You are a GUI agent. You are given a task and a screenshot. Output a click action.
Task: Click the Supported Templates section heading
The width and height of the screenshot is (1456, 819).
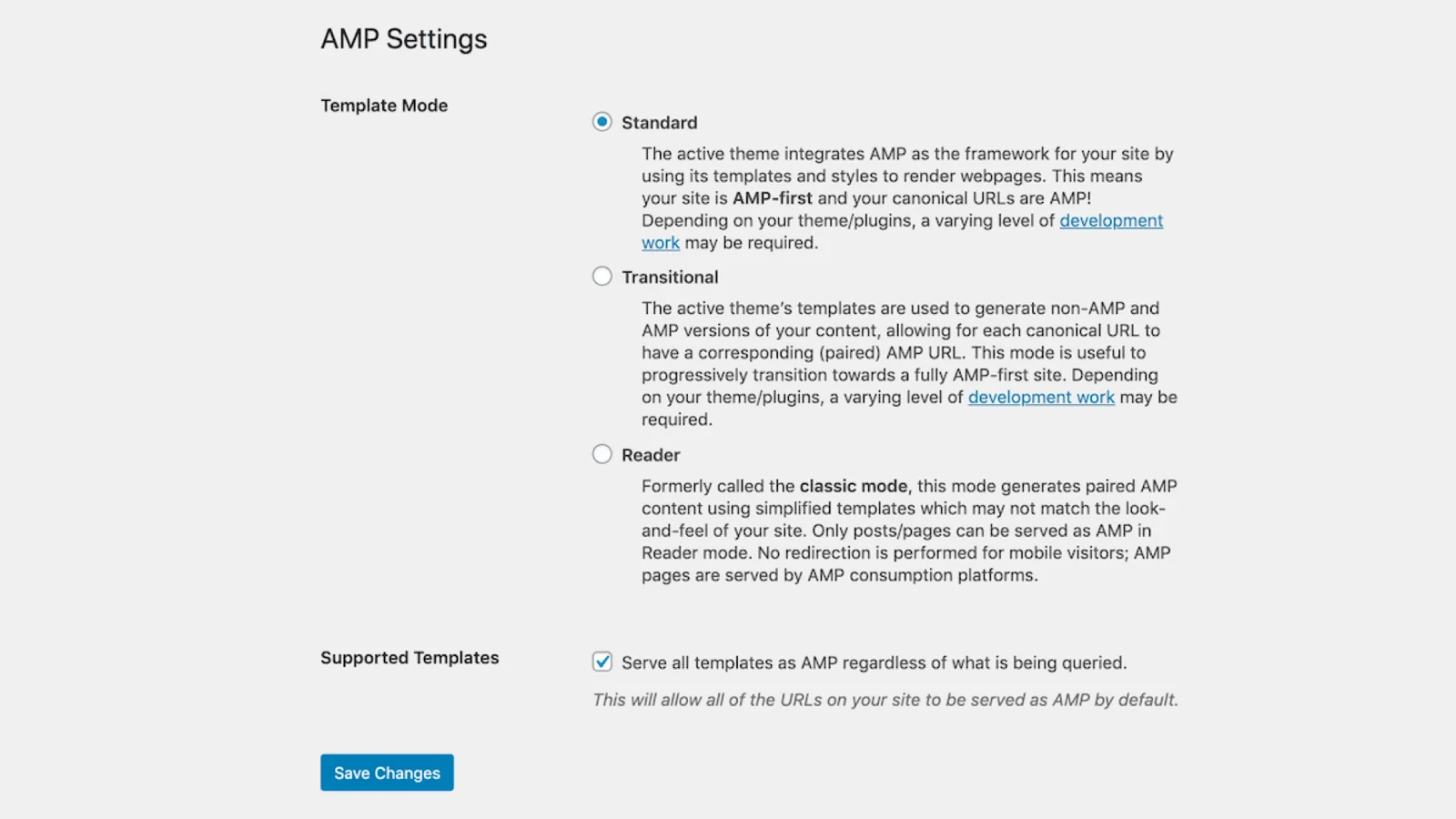(x=409, y=657)
